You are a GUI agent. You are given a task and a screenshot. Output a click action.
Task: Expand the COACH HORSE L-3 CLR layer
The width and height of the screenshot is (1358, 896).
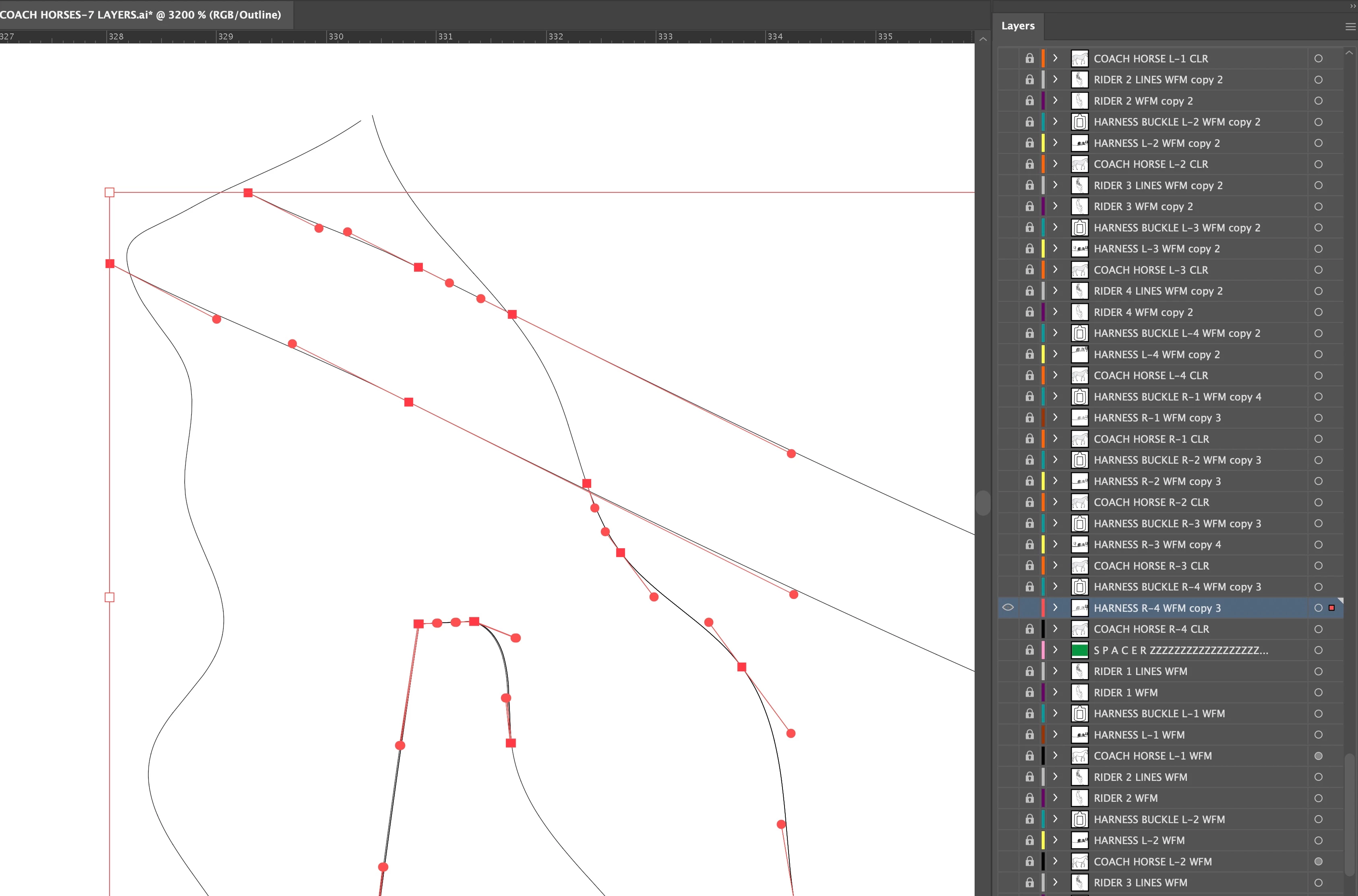1055,270
